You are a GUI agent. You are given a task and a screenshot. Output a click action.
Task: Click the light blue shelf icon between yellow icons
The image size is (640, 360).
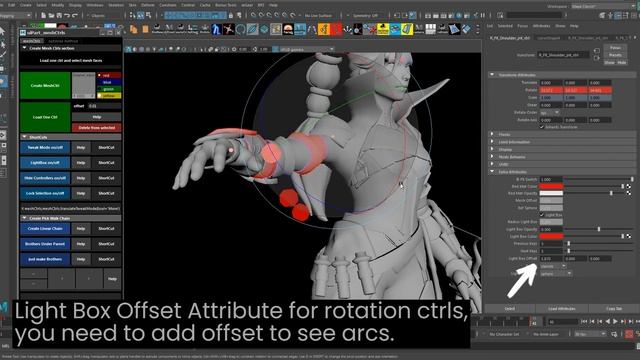pos(395,29)
